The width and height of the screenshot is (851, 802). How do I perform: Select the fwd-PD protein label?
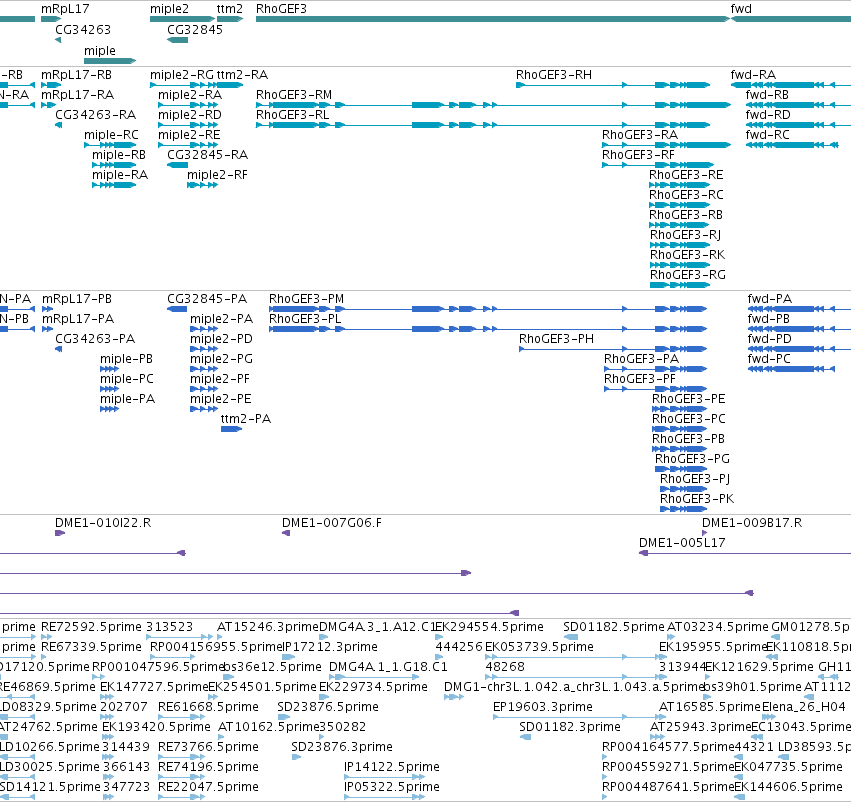[770, 339]
